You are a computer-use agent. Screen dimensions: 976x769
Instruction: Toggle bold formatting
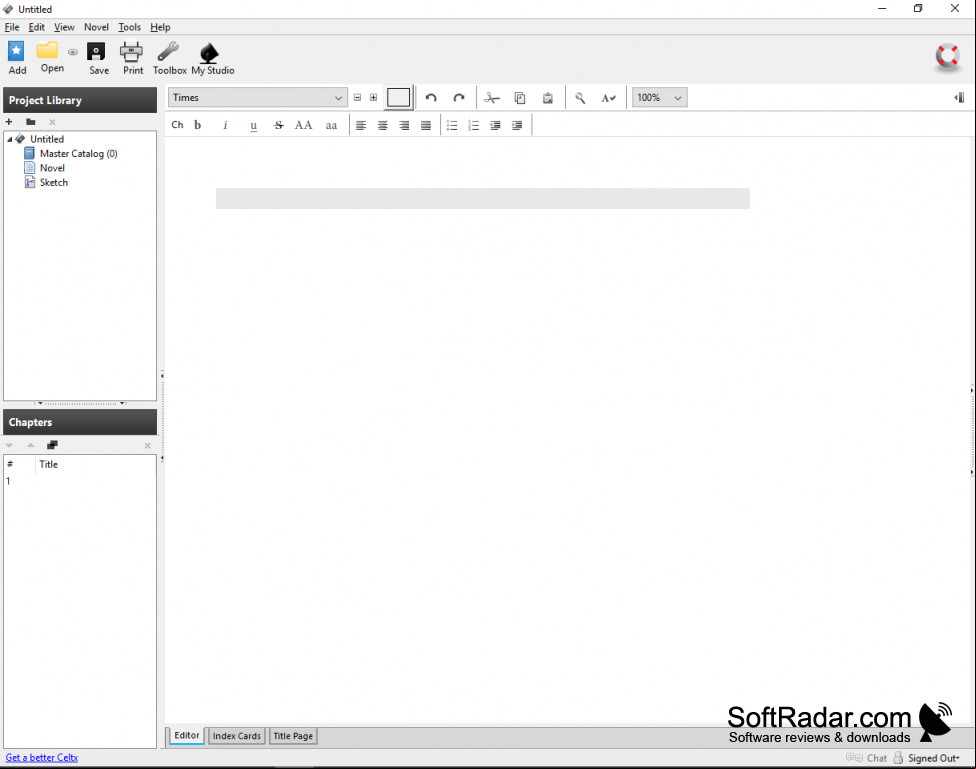pyautogui.click(x=198, y=125)
